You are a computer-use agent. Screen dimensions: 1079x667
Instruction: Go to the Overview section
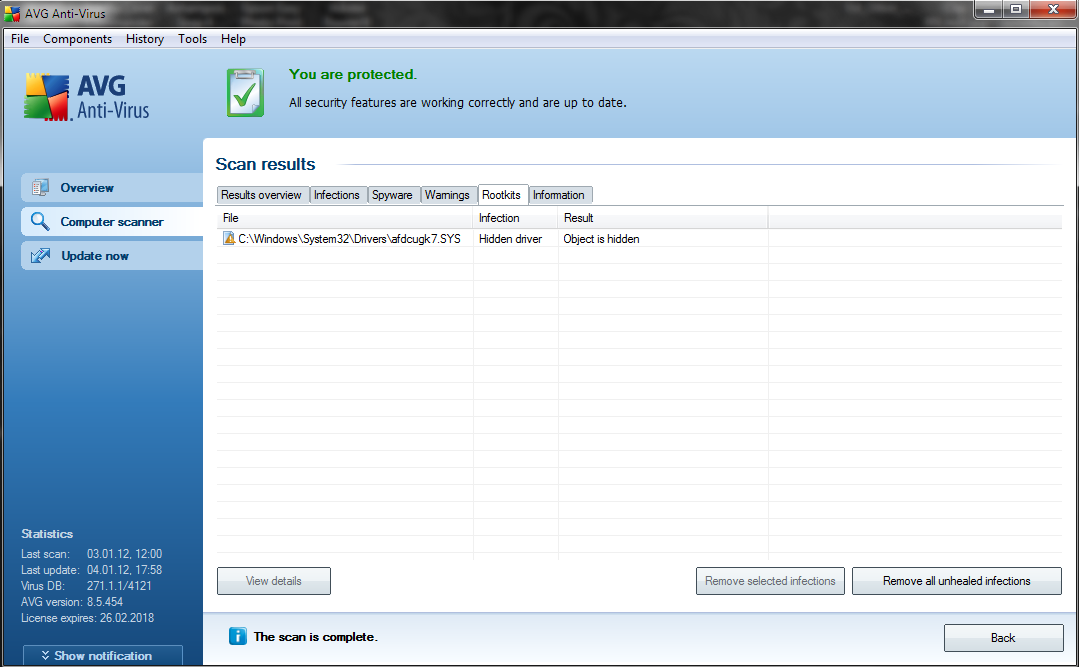coord(112,187)
